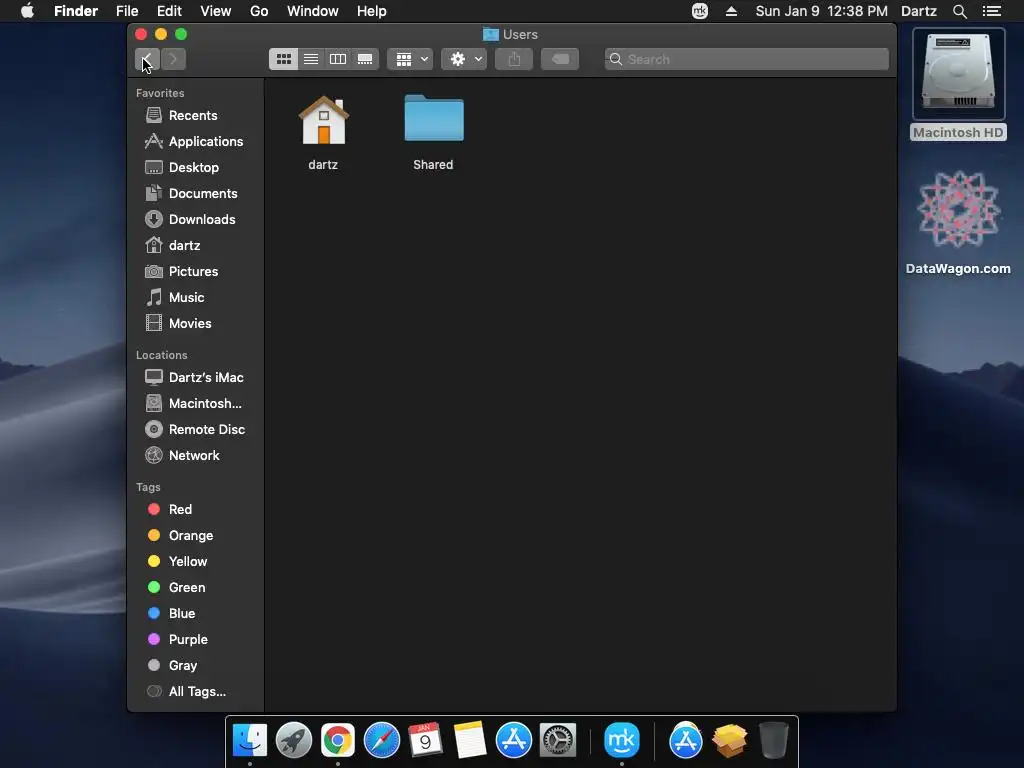The image size is (1024, 768).
Task: Open the gear Action menu
Action: click(x=464, y=59)
